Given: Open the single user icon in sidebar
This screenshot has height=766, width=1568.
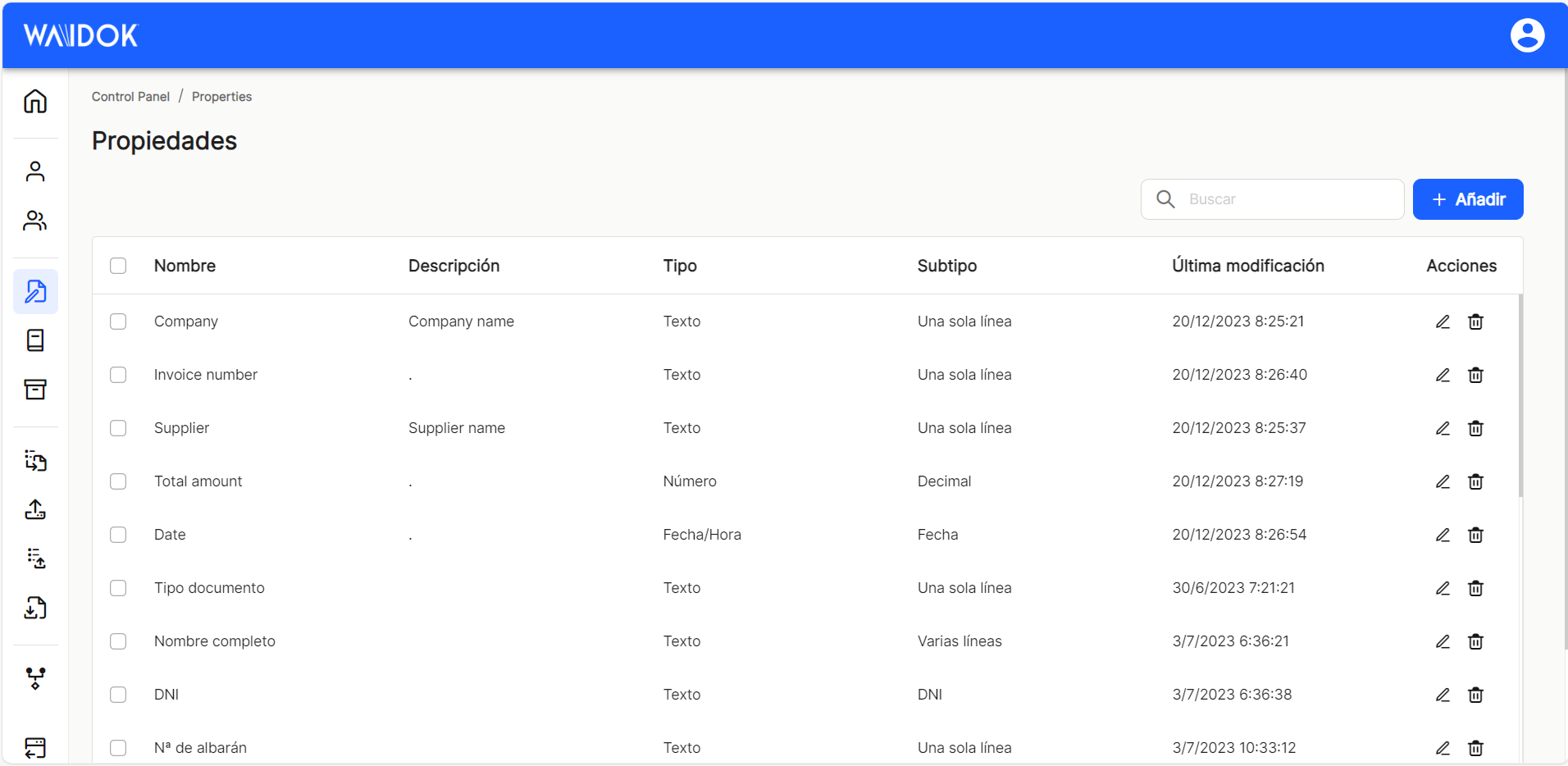Looking at the screenshot, I should pos(35,171).
